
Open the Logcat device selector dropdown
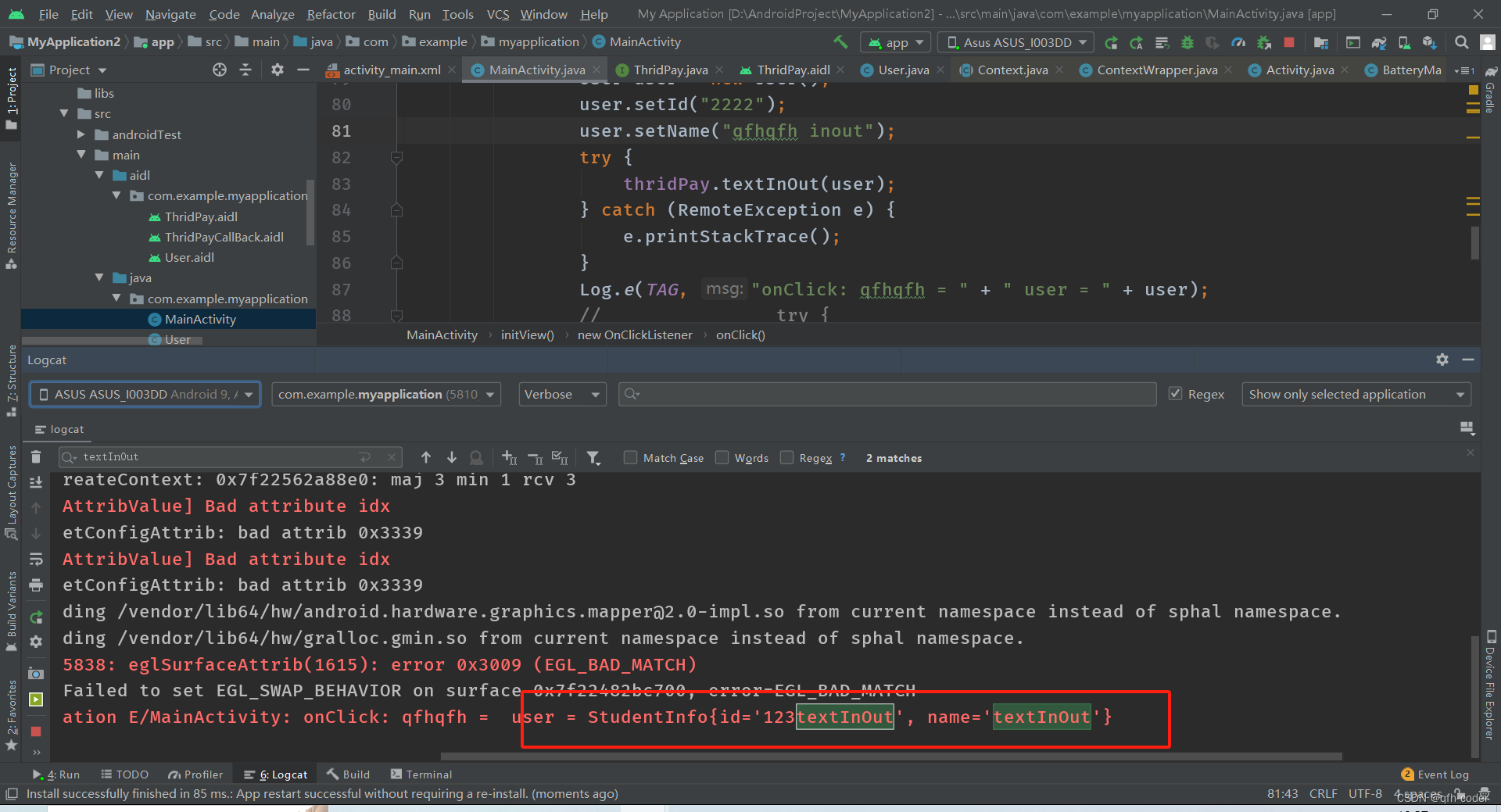[x=145, y=394]
